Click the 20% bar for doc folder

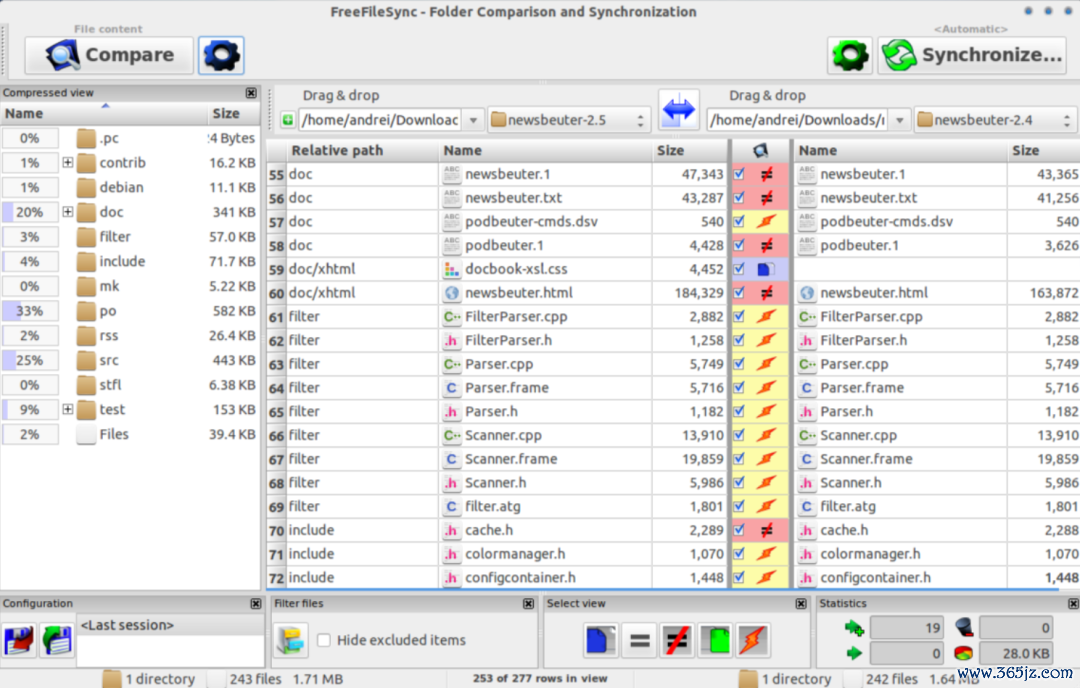click(30, 212)
